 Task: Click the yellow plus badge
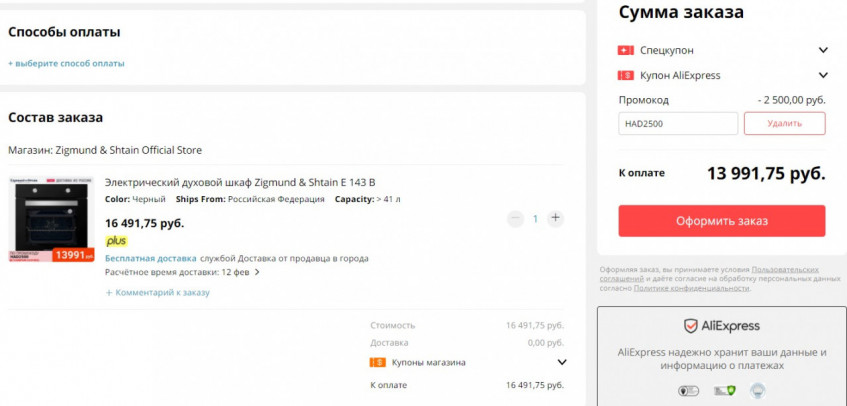pyautogui.click(x=116, y=241)
